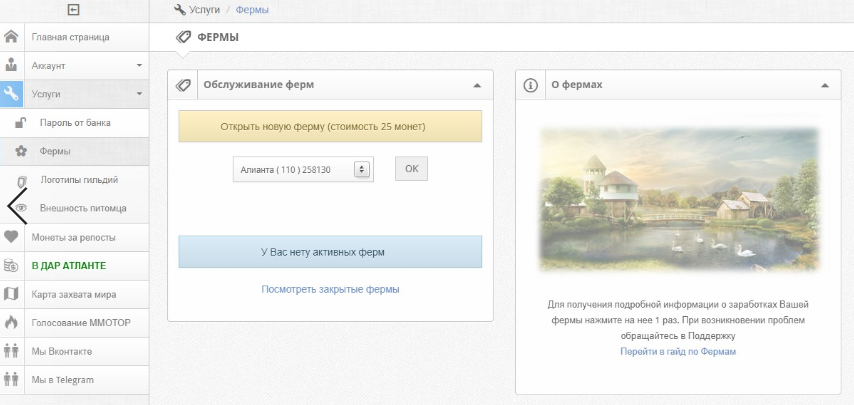Click the coins icon beside В ДАР АТЛАНТЕ
The height and width of the screenshot is (405, 854).
tap(11, 266)
